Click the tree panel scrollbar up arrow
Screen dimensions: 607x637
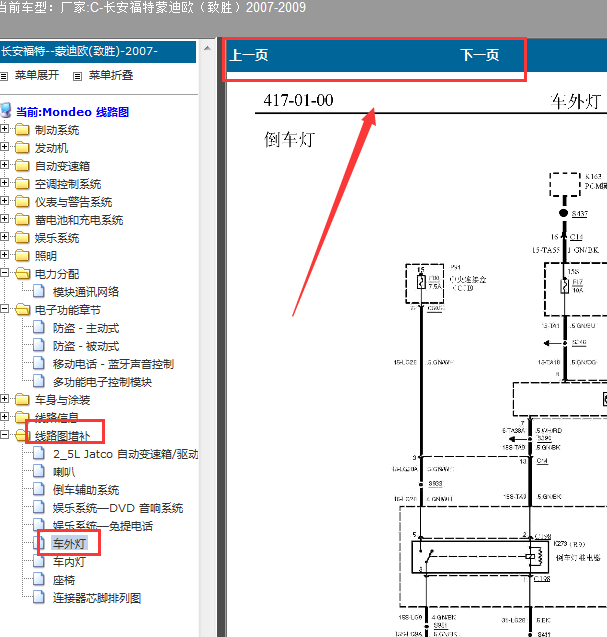[207, 48]
